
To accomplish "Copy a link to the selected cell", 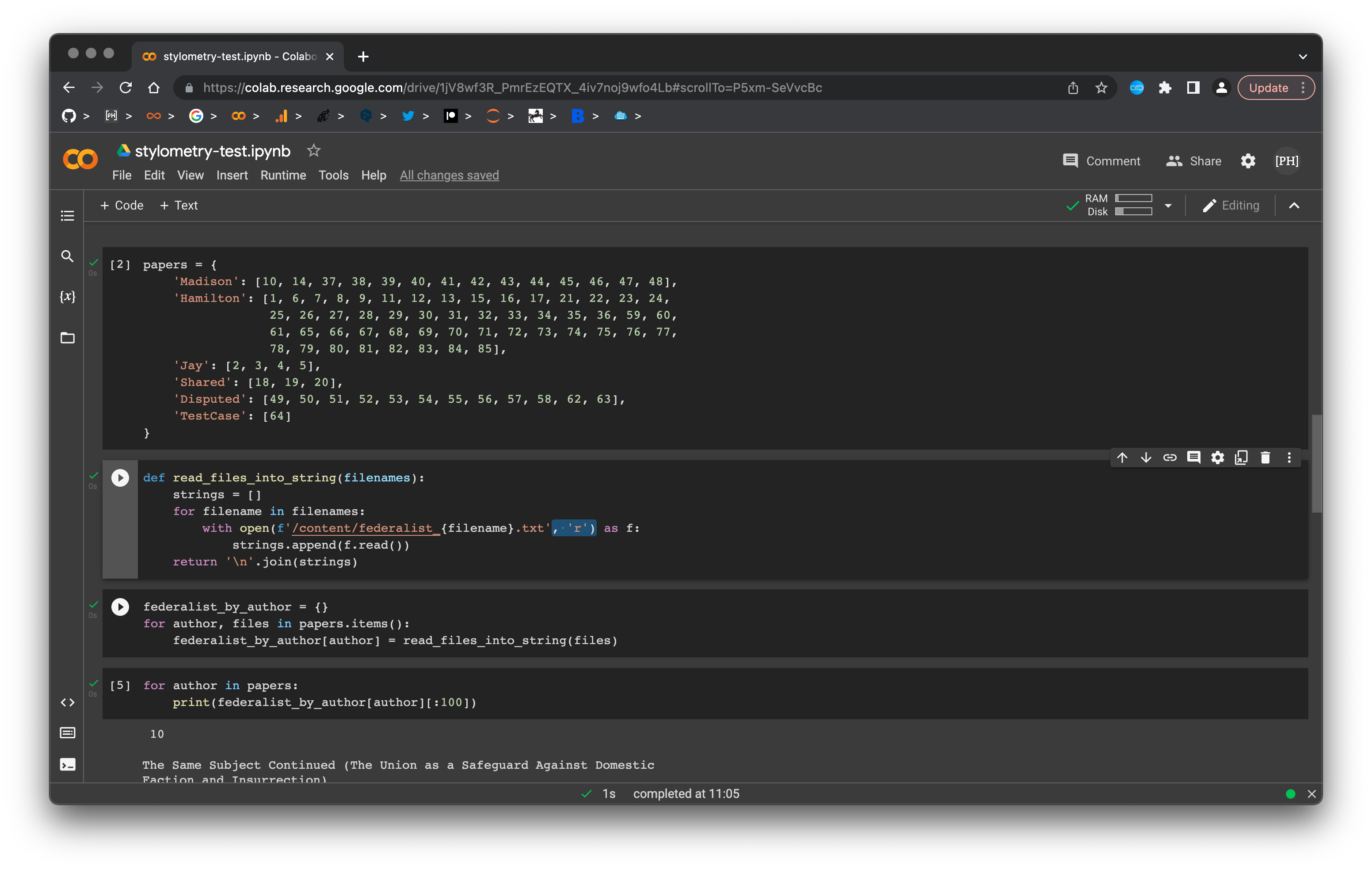I will (1170, 458).
